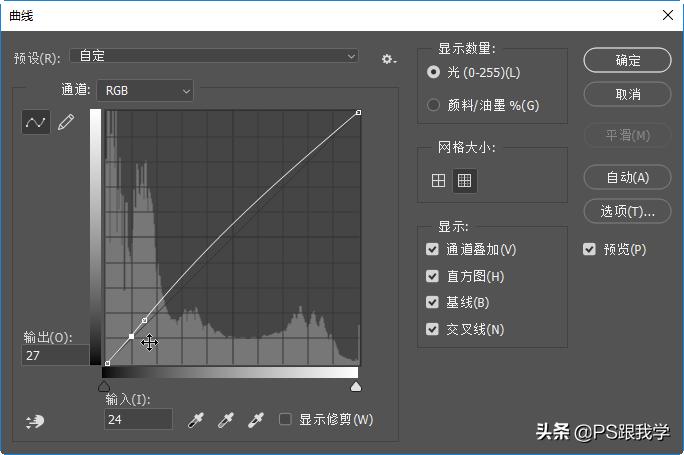684x455 pixels.
Task: Pick the gray point eyedropper
Action: tap(226, 420)
